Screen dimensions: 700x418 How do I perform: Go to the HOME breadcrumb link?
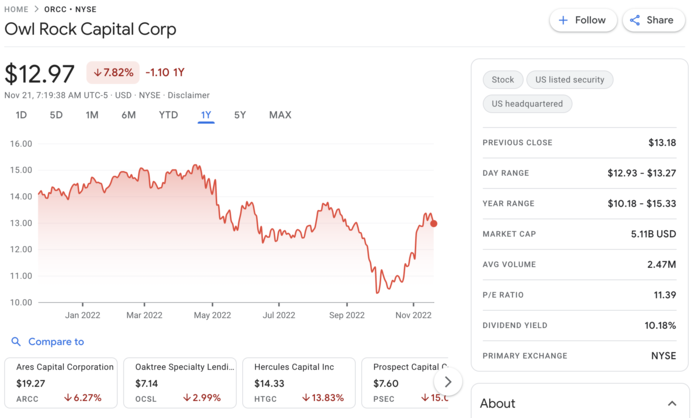point(16,9)
